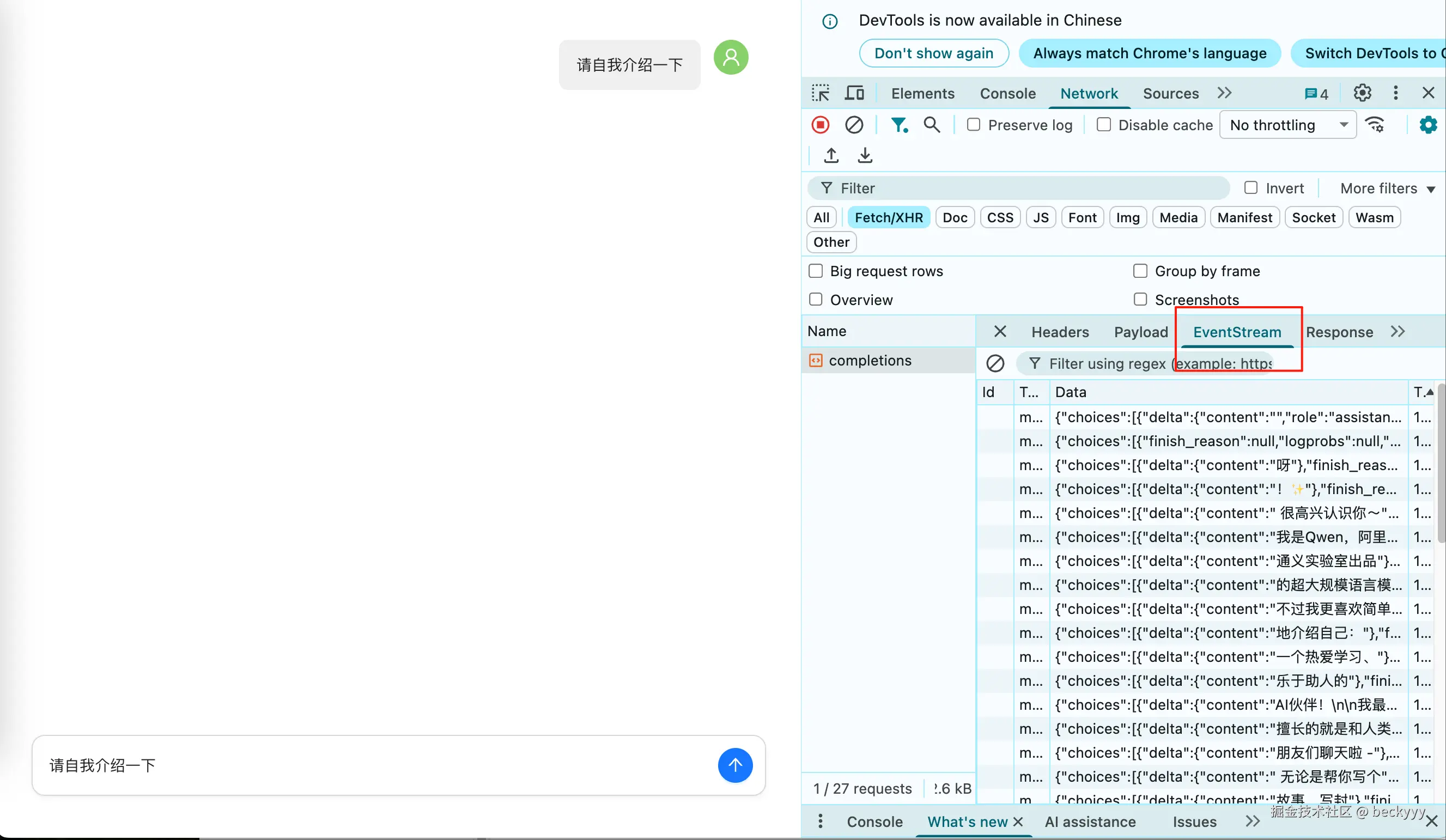The image size is (1446, 840).
Task: Open the No throttling dropdown
Action: coord(1287,125)
